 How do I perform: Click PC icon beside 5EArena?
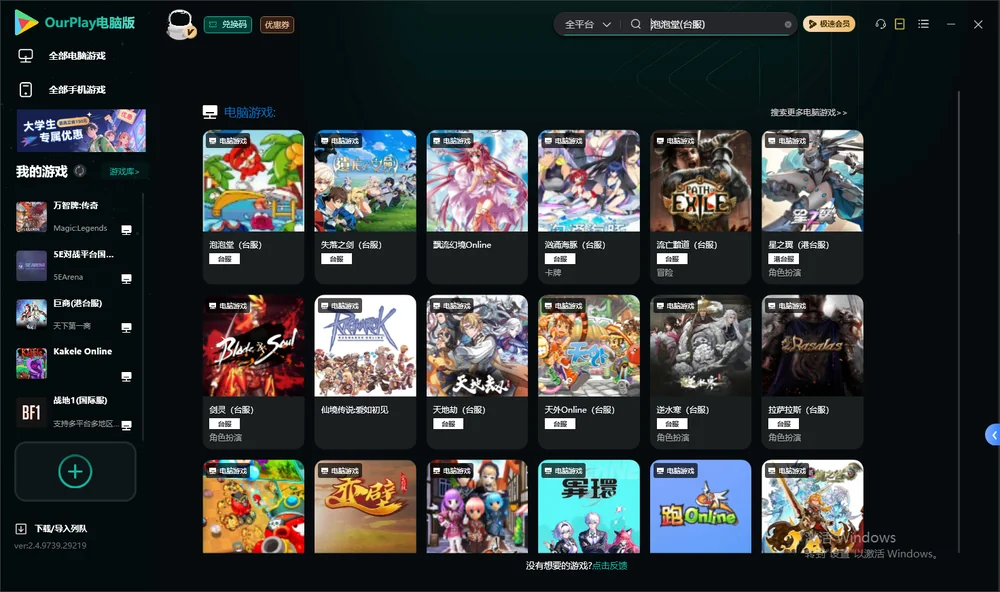[126, 279]
